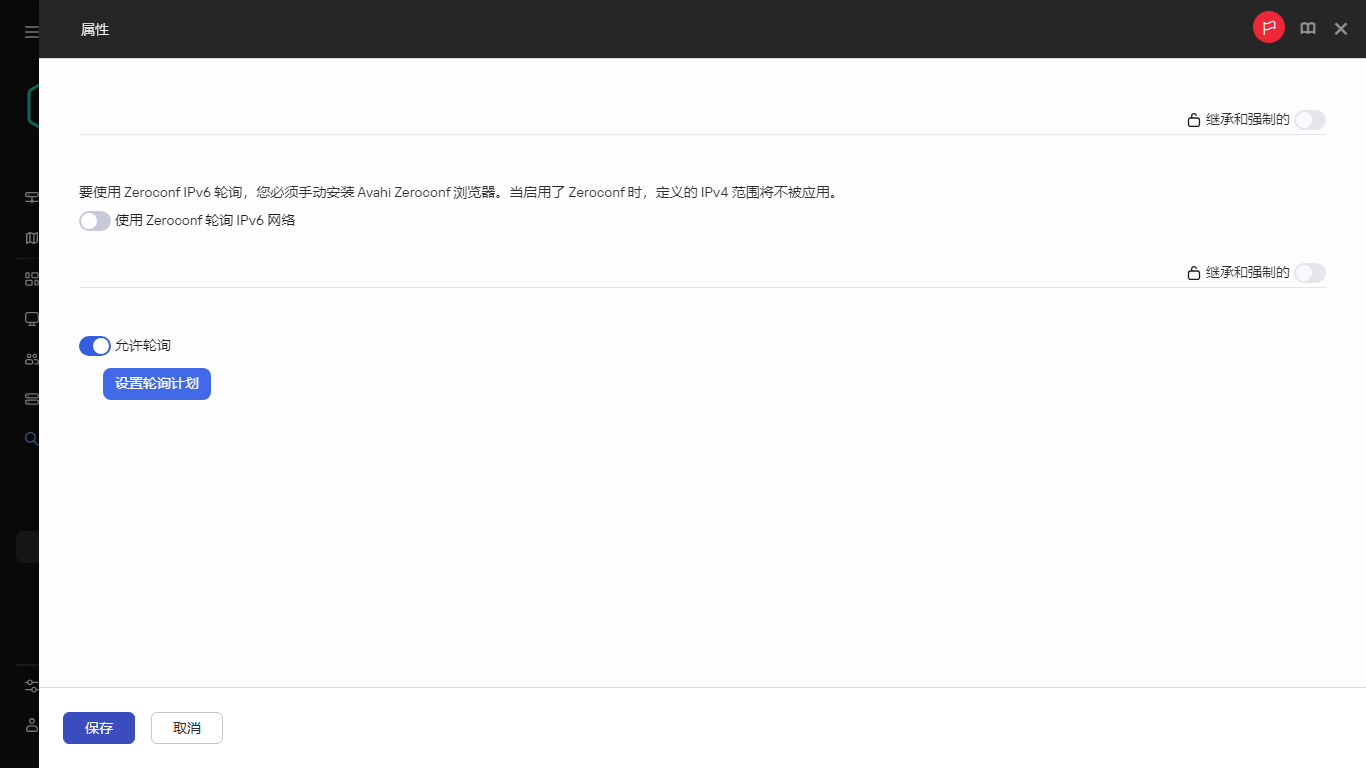Disable the 允许轮询 toggle
The image size is (1366, 768).
click(x=94, y=345)
